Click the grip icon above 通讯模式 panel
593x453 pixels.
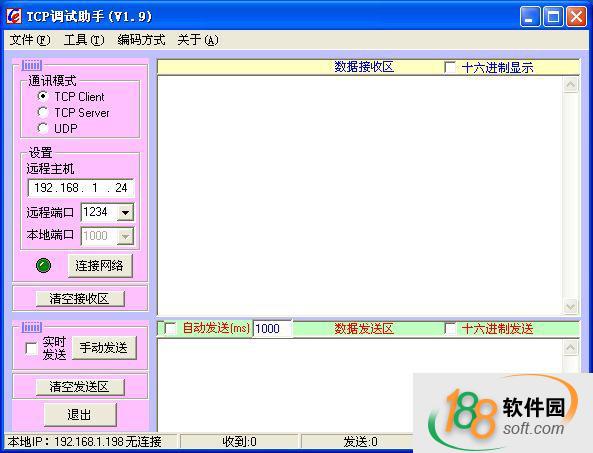[32, 65]
